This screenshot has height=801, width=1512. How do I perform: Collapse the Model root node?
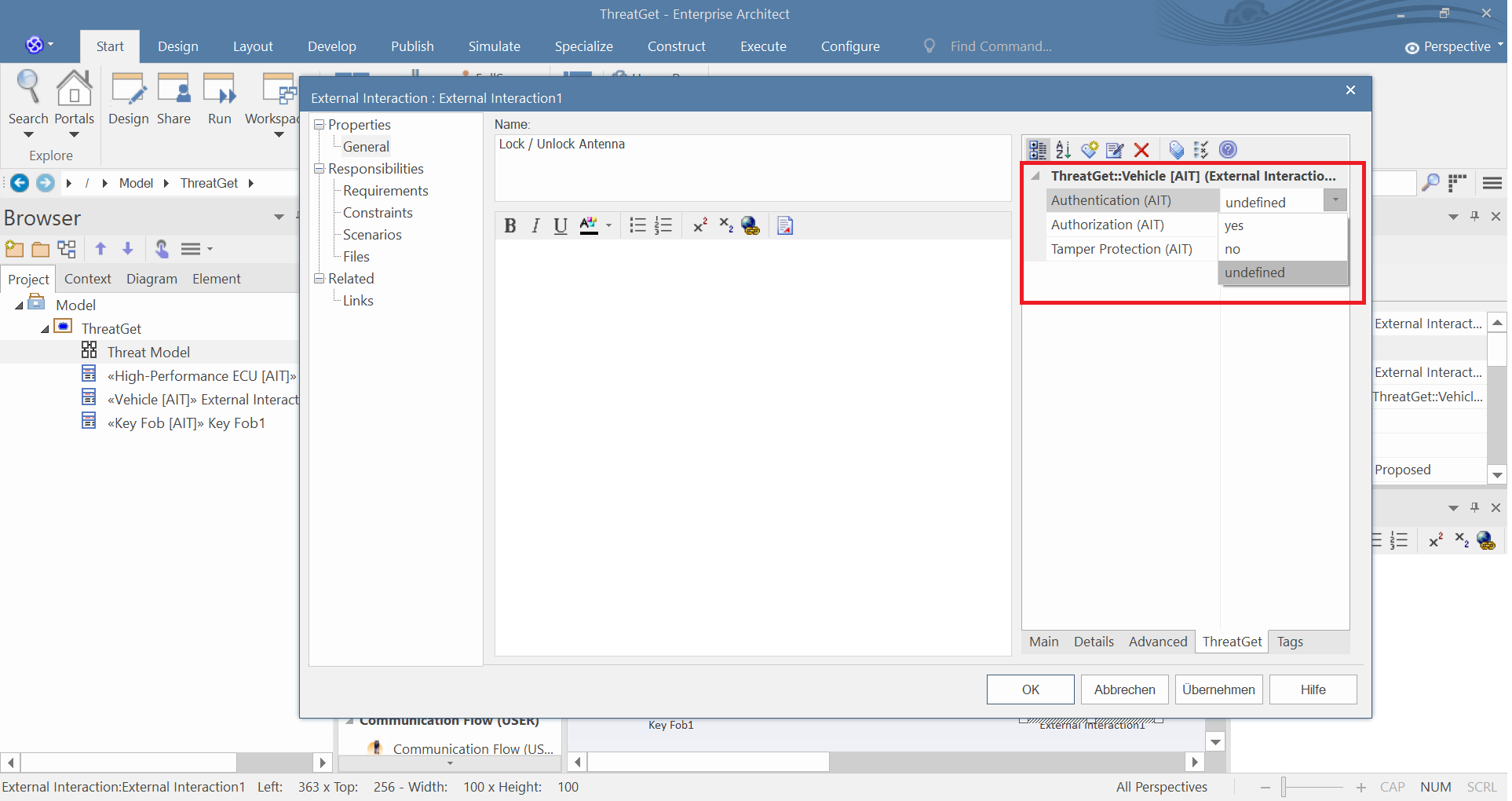click(19, 305)
